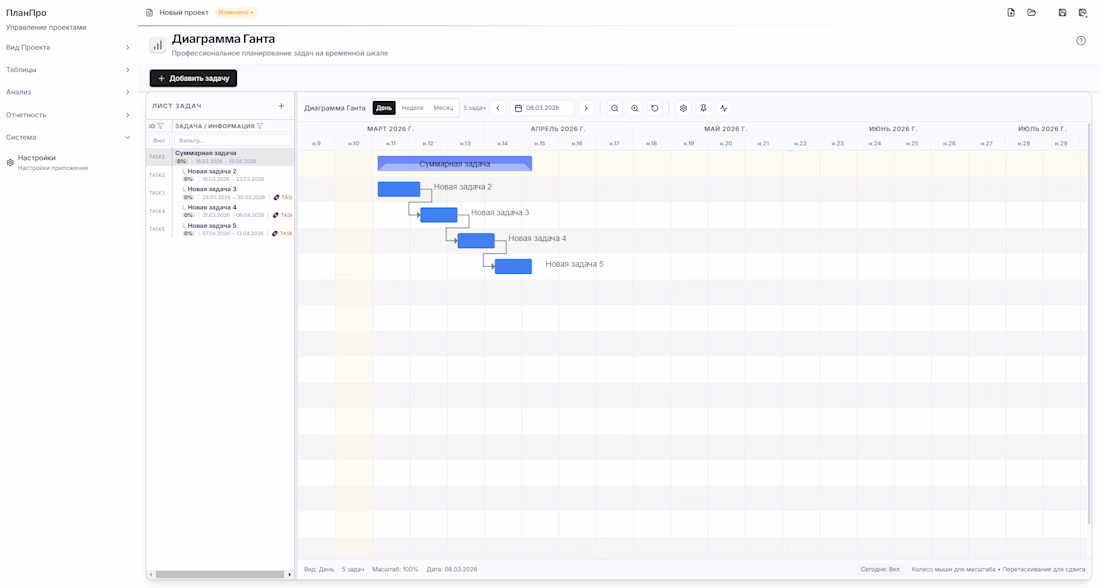
Task: Select the Новая задача 4 row in task list
Action: click(x=220, y=211)
